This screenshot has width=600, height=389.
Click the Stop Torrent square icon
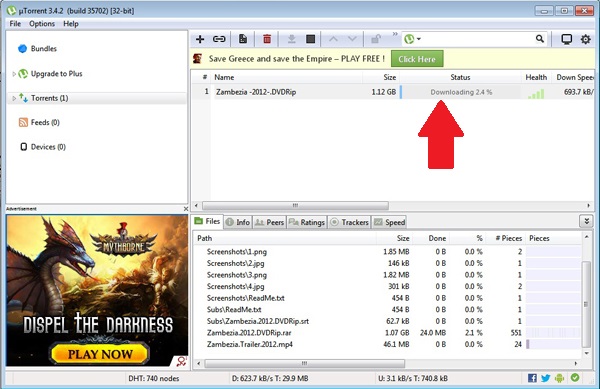point(310,39)
